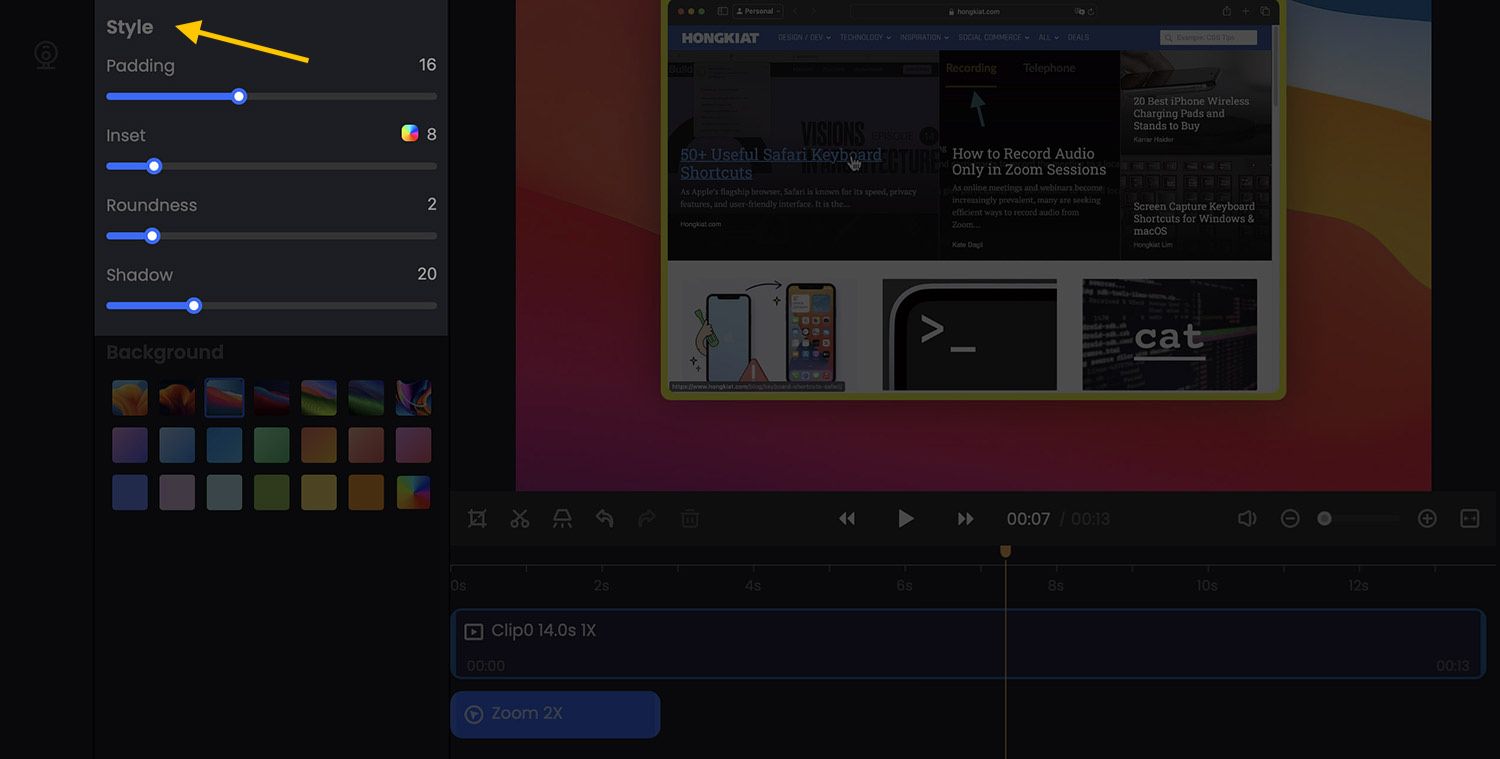Delete the selection with the trash icon
The height and width of the screenshot is (759, 1500).
[690, 518]
